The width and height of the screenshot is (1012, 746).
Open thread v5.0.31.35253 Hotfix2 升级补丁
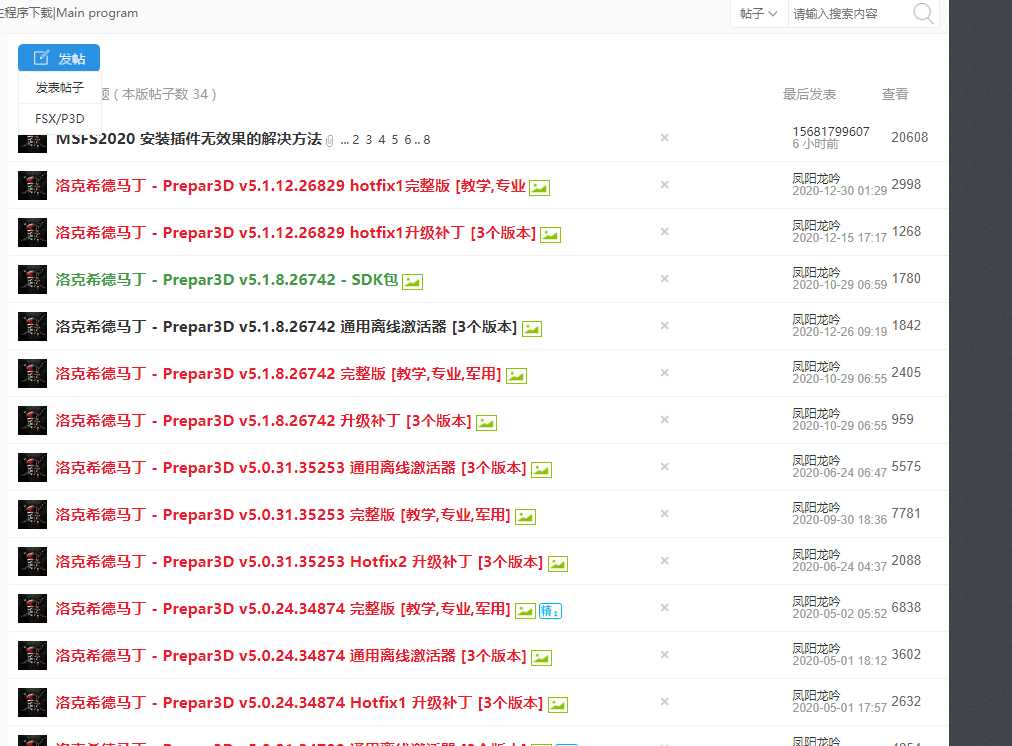click(x=299, y=562)
